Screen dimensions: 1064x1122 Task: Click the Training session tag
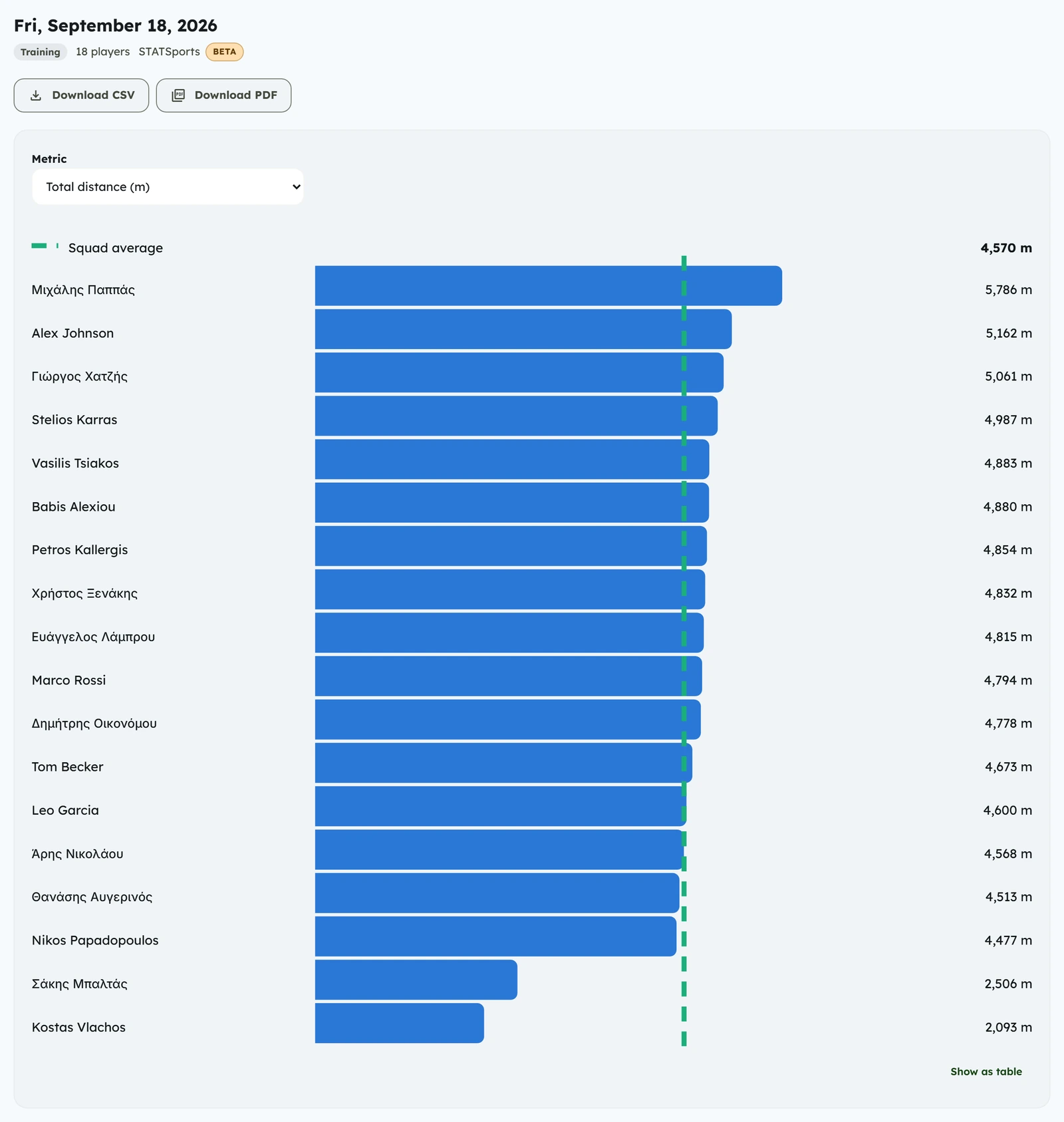tap(40, 52)
